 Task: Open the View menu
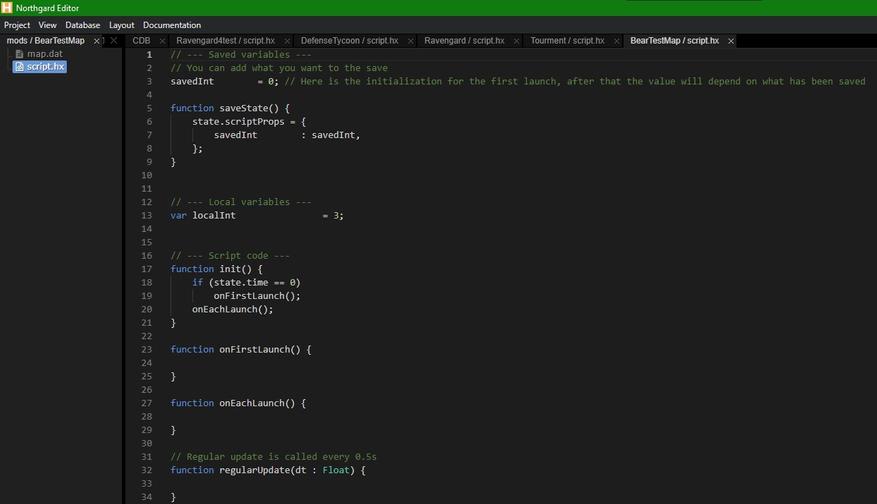47,25
